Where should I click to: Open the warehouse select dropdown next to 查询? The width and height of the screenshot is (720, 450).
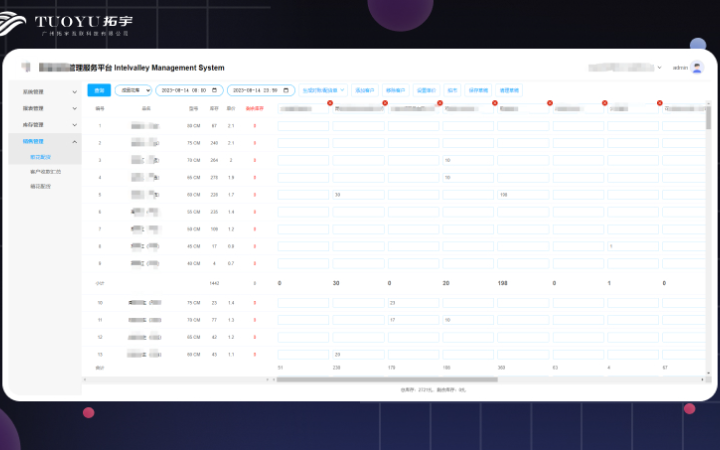(133, 90)
